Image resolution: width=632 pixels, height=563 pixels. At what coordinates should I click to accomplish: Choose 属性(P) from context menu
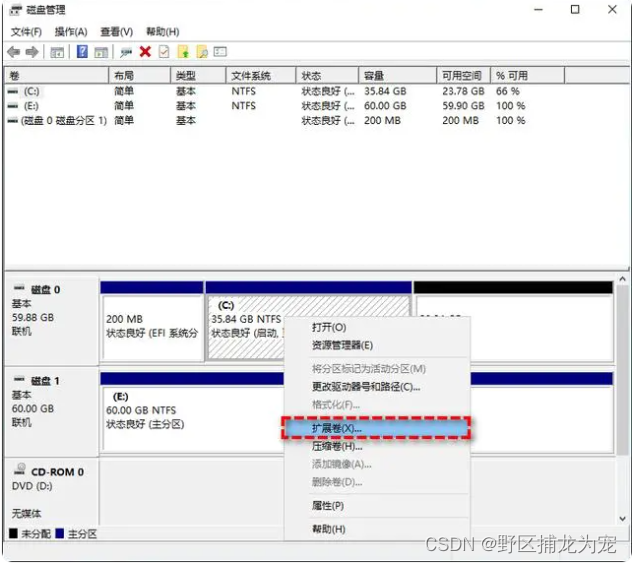pos(377,506)
